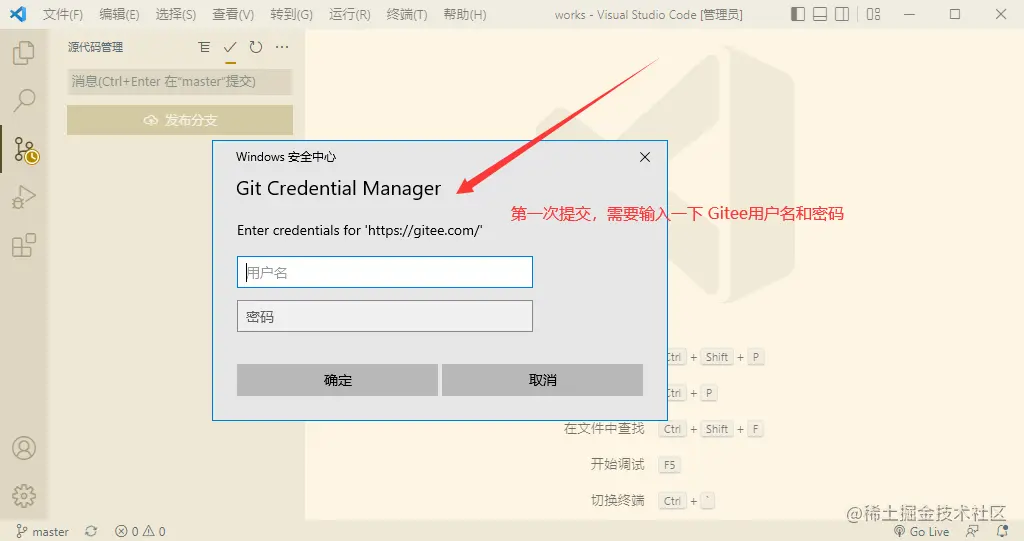1024x541 pixels.
Task: Focus the 用户名 username field
Action: 385,272
